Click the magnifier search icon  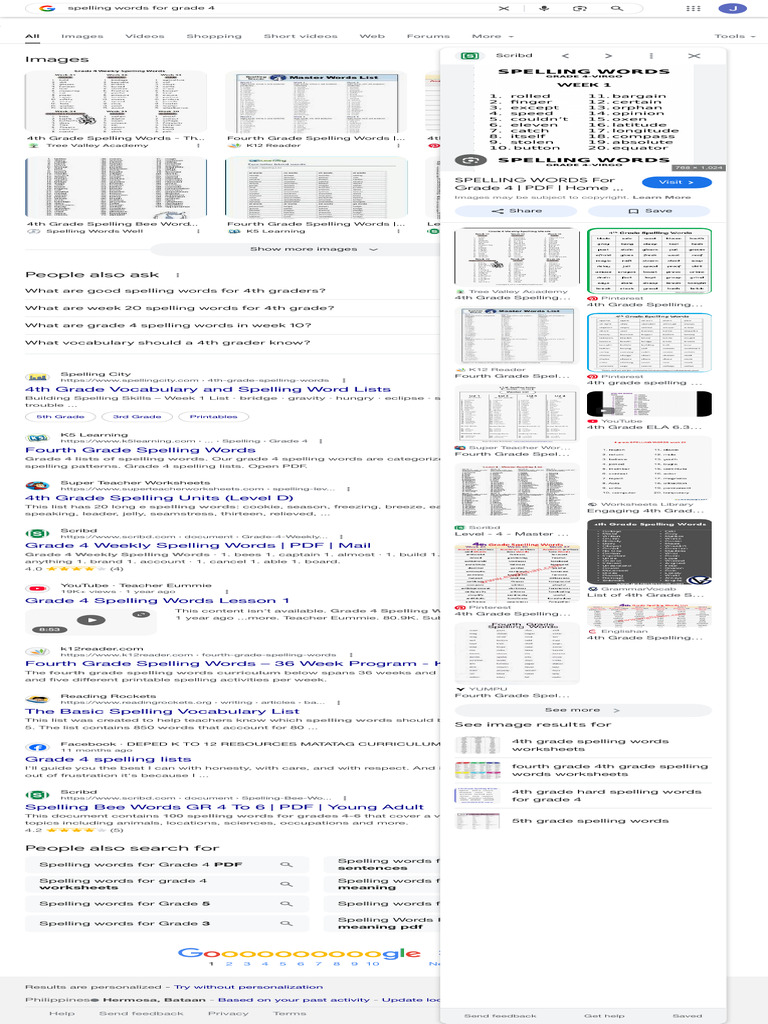point(616,8)
